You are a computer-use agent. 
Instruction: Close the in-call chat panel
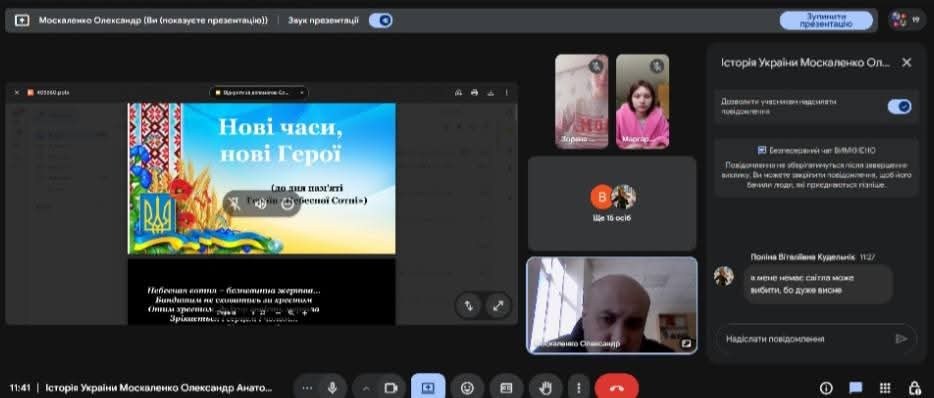[907, 63]
